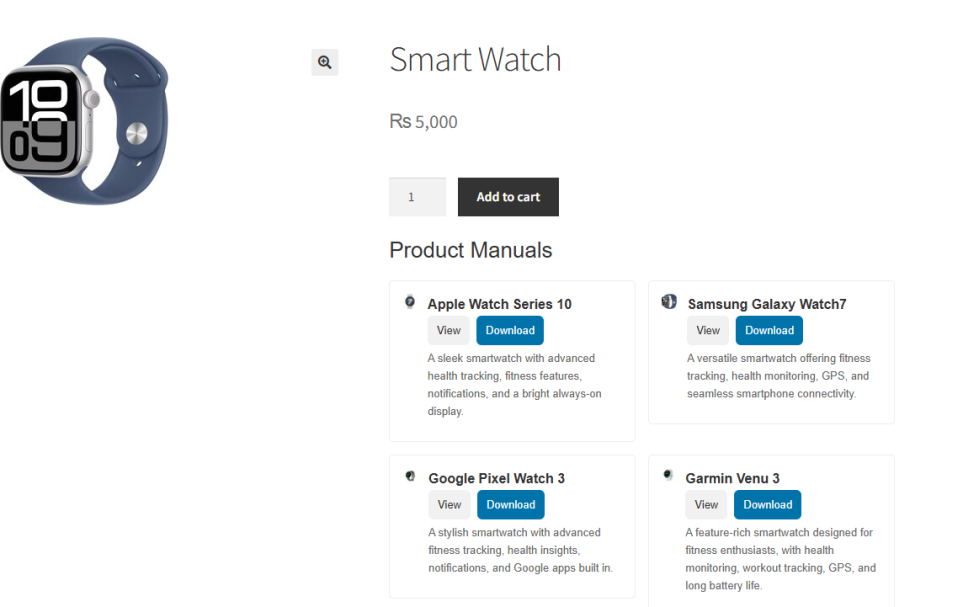Download the Garmin Venu 3 manual
979x607 pixels.
[x=767, y=505]
